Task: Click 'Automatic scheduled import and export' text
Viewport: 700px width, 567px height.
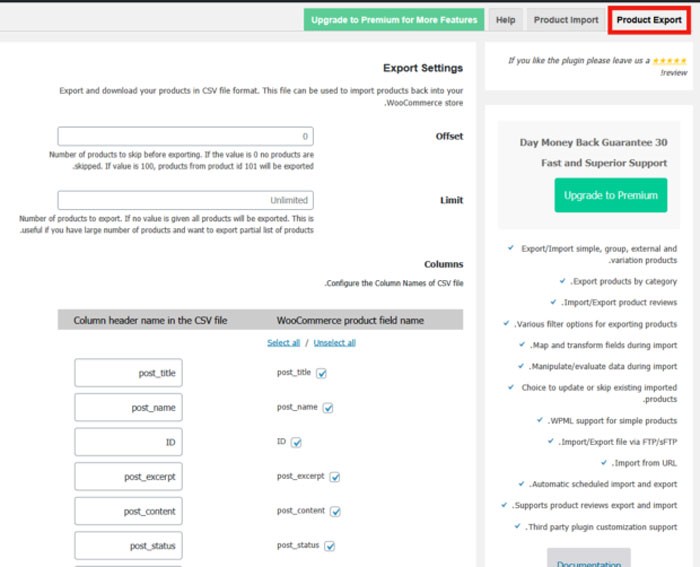Action: (603, 484)
